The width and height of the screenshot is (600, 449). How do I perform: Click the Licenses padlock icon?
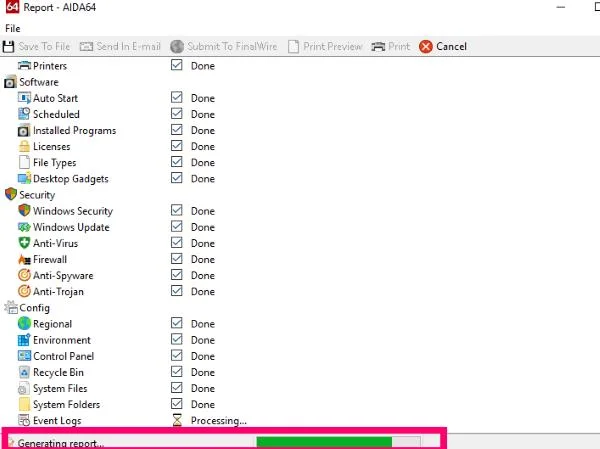coord(24,146)
